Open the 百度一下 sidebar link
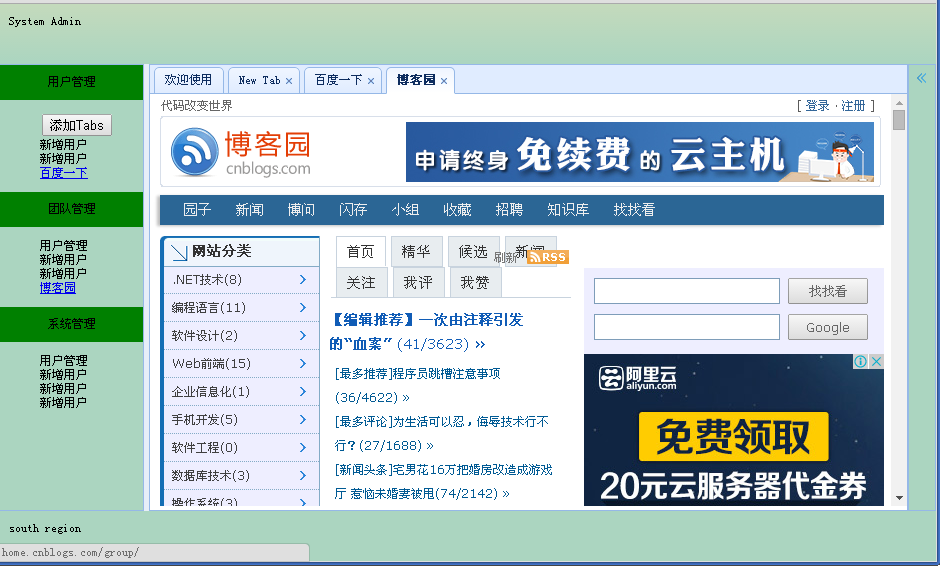940x566 pixels. (x=64, y=173)
